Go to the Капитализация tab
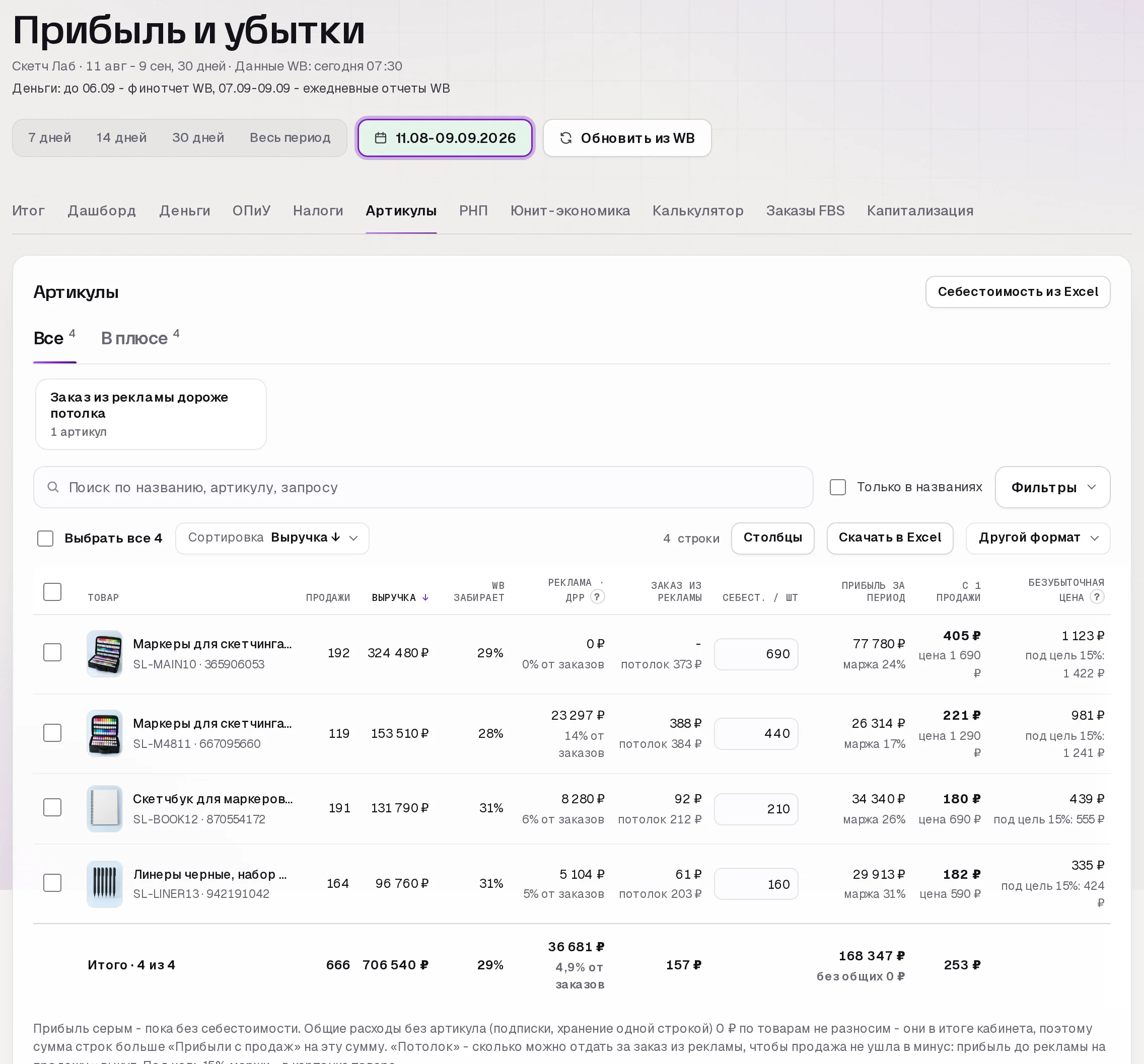Viewport: 1144px width, 1064px height. [x=920, y=210]
